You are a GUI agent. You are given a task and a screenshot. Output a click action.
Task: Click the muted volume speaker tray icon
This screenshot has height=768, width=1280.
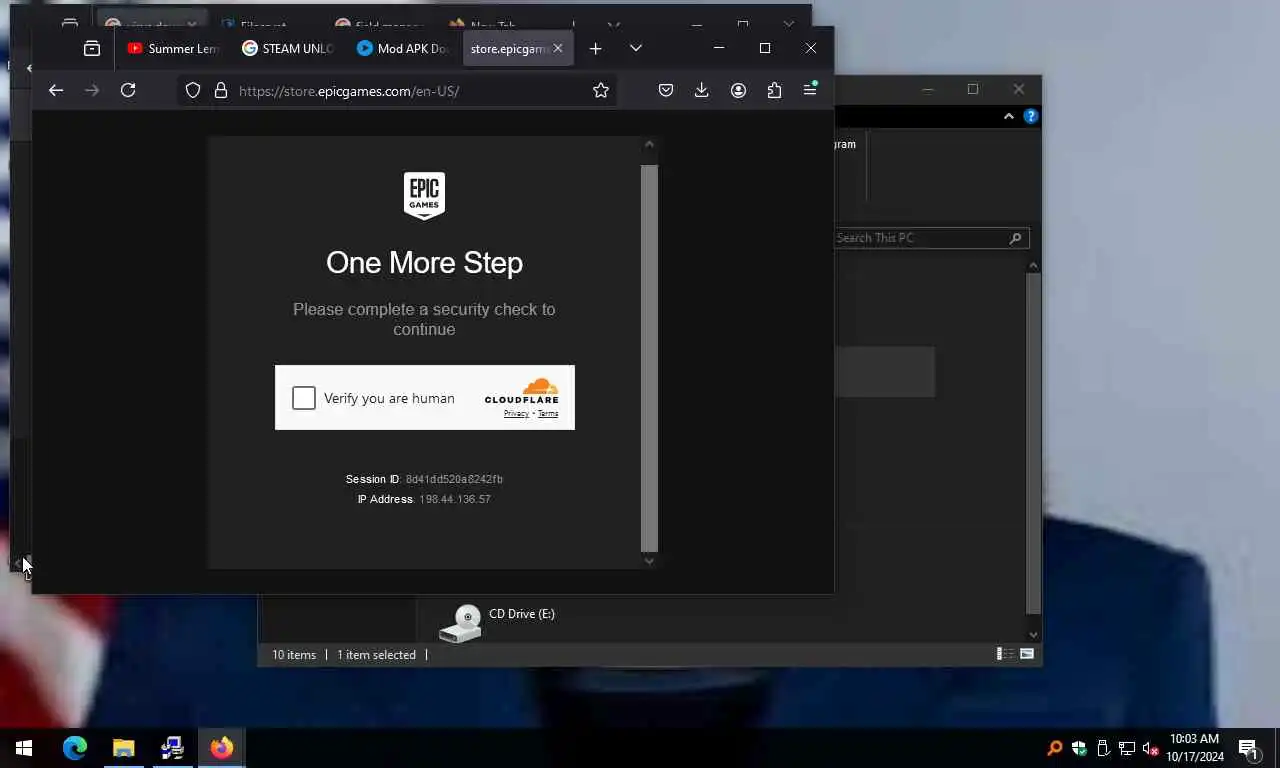pos(1151,748)
